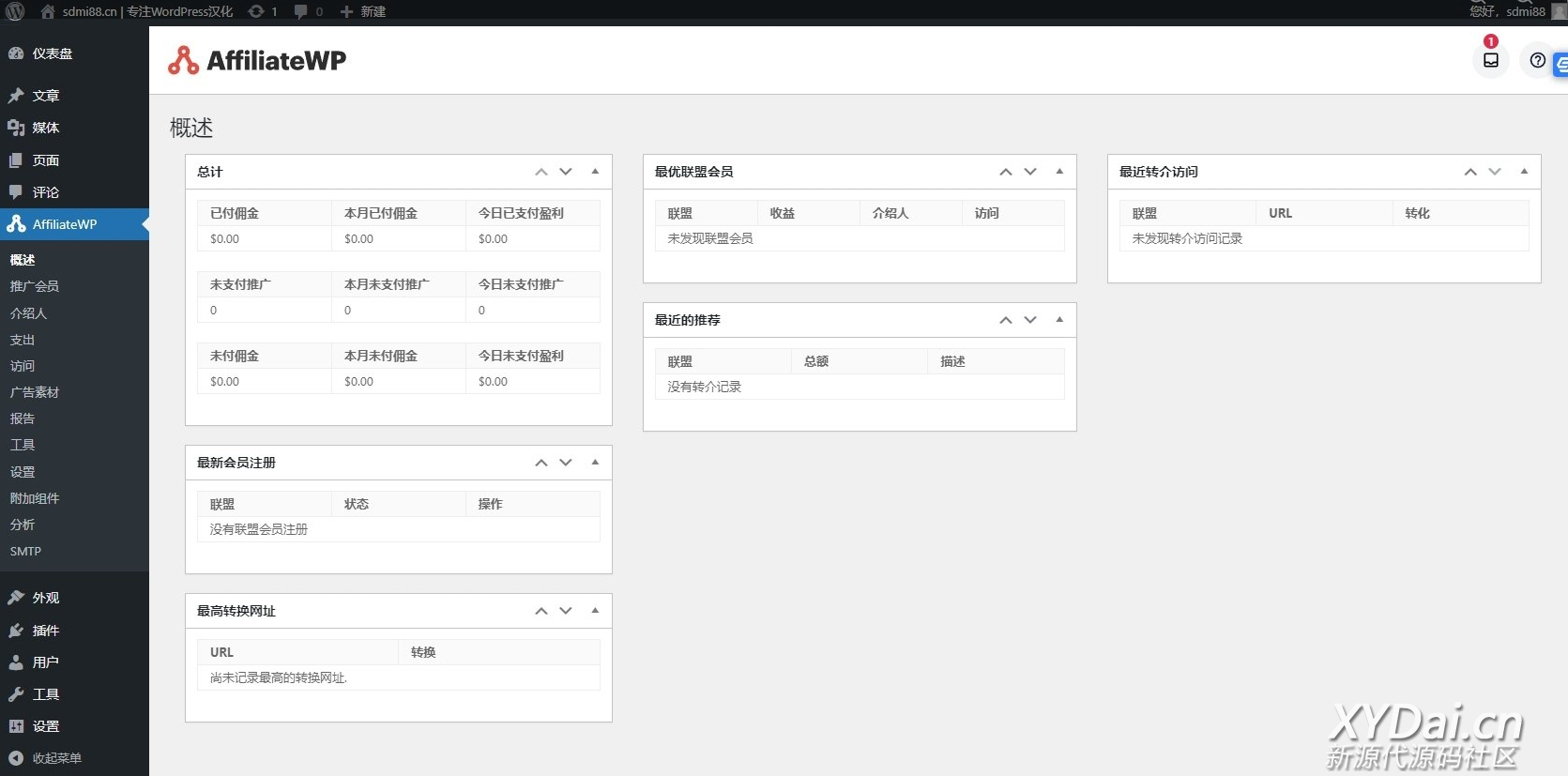Move 最高转换网址 panel up

click(x=541, y=611)
